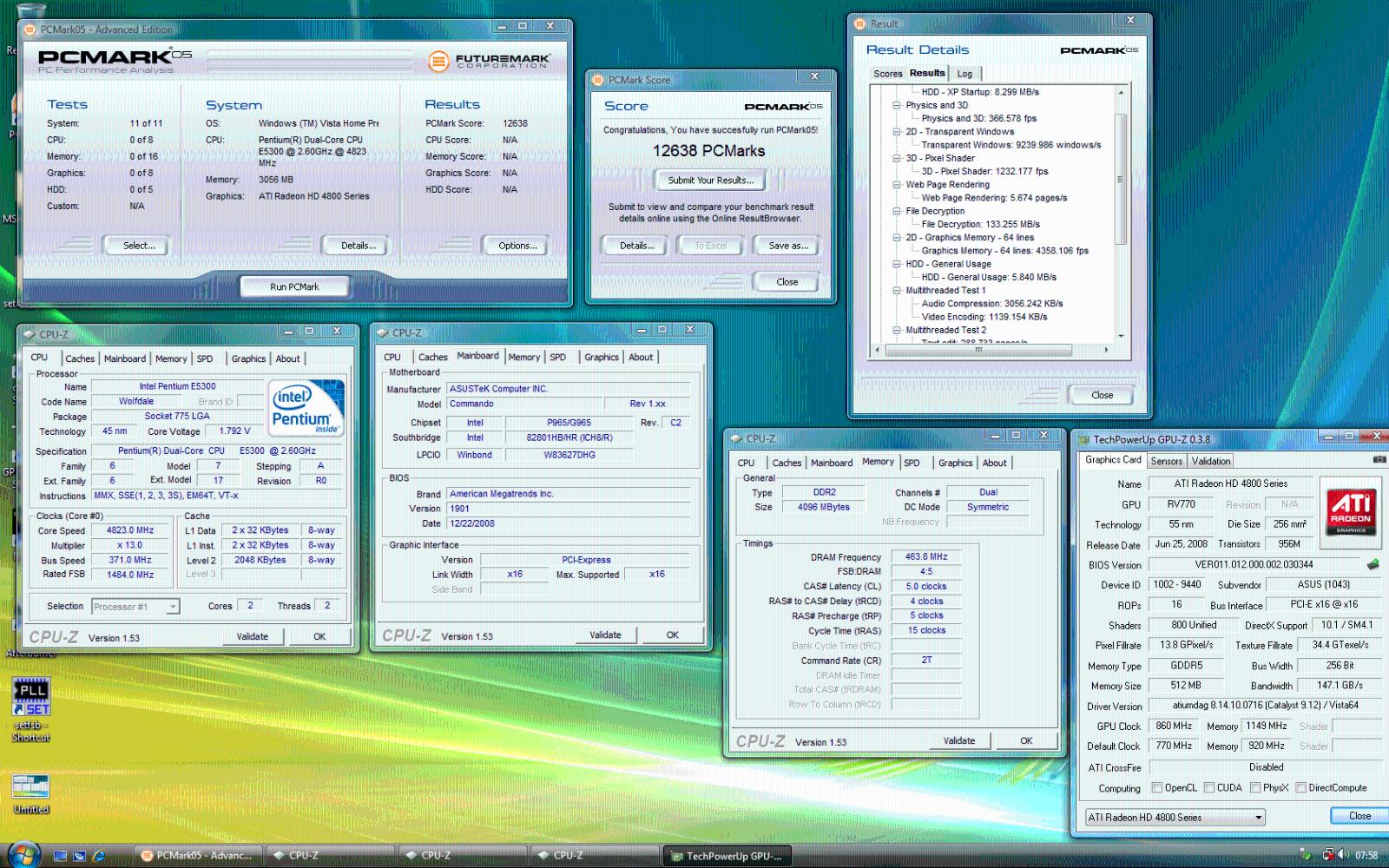Screen dimensions: 1389x868
Task: Click the DRAM Frequency value 463.8 MHz
Action: 926,556
